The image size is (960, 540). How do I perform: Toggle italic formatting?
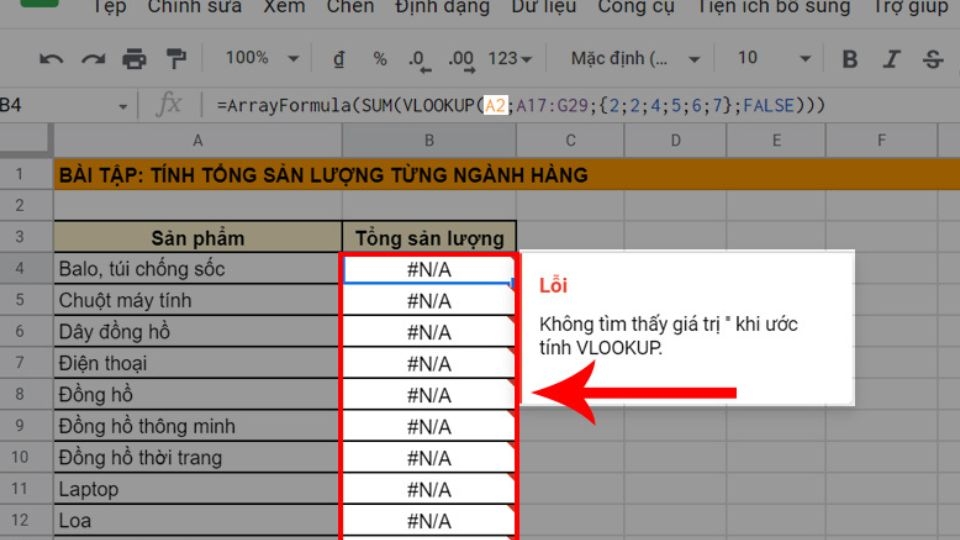[891, 59]
